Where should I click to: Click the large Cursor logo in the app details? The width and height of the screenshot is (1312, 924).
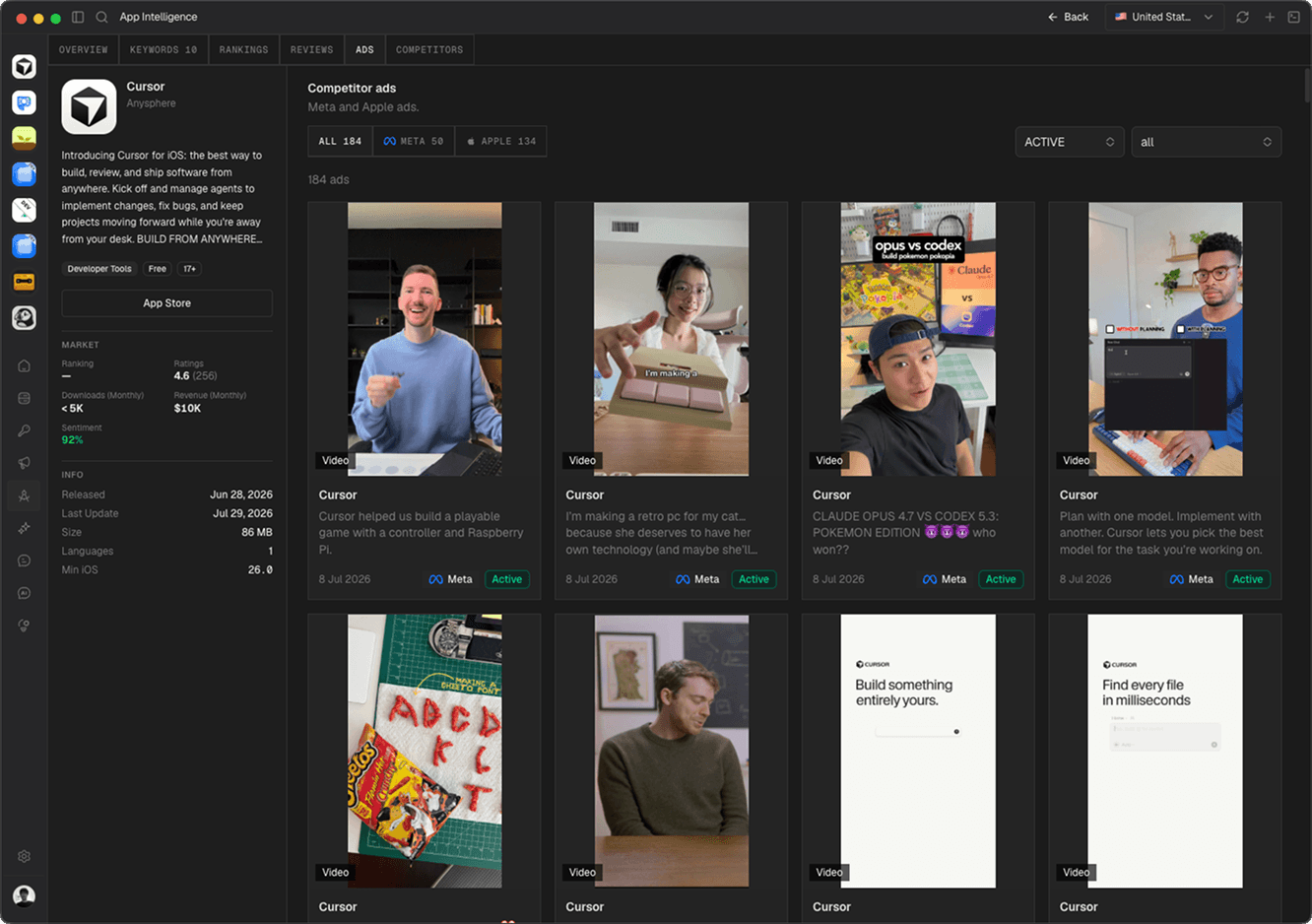(89, 106)
